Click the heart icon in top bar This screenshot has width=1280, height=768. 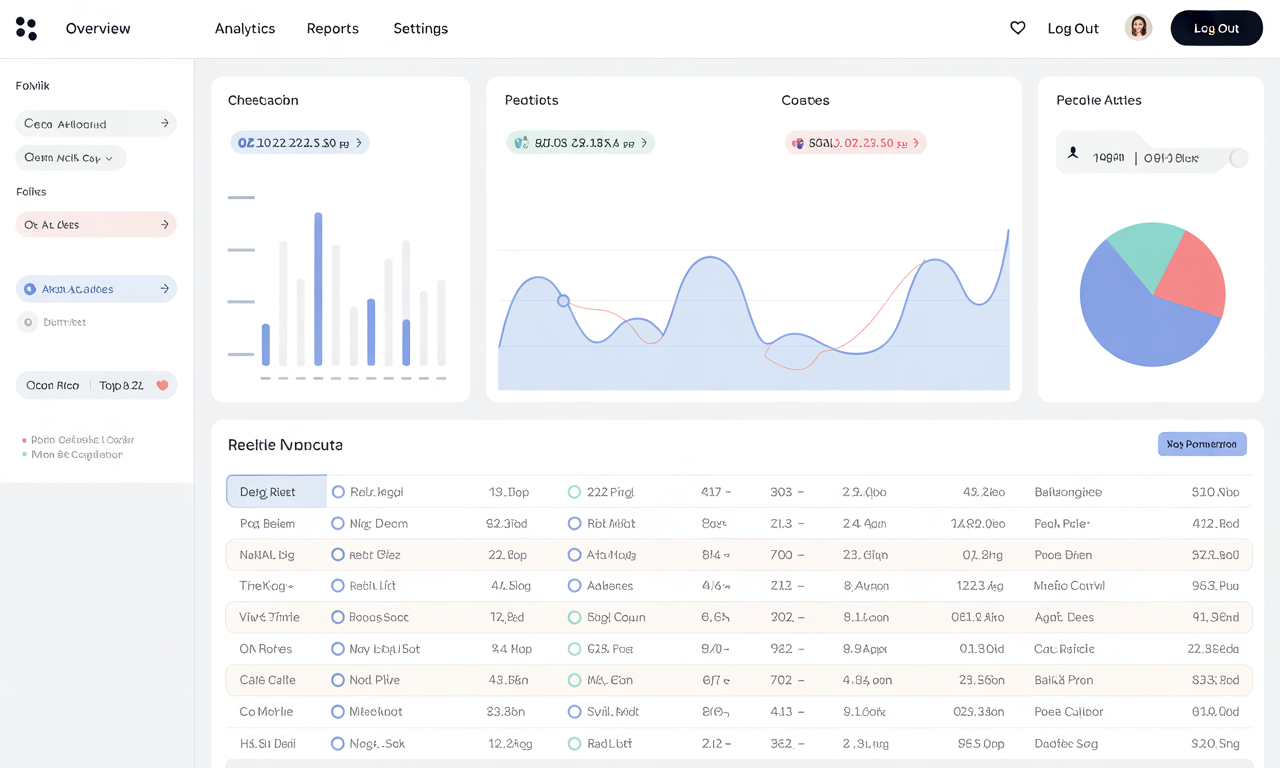coord(1017,28)
